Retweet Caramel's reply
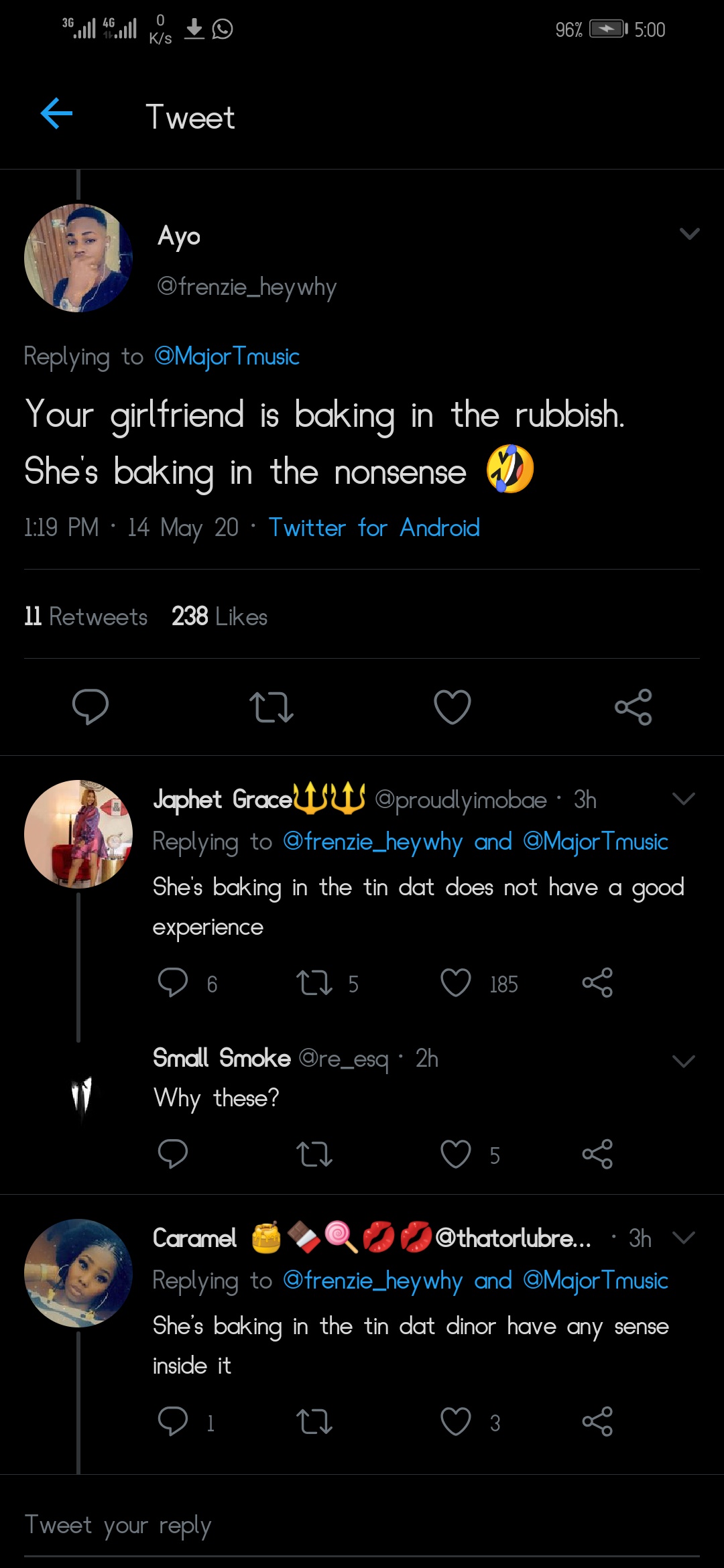This screenshot has width=724, height=1568. 314,1421
